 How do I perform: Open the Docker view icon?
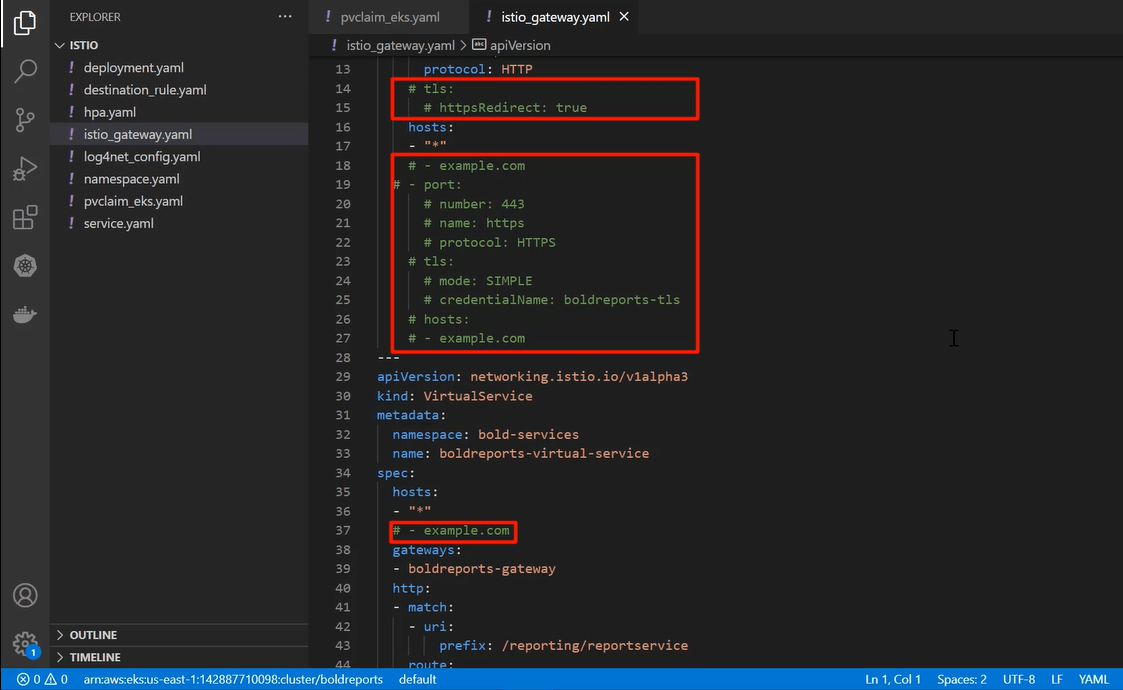[25, 314]
